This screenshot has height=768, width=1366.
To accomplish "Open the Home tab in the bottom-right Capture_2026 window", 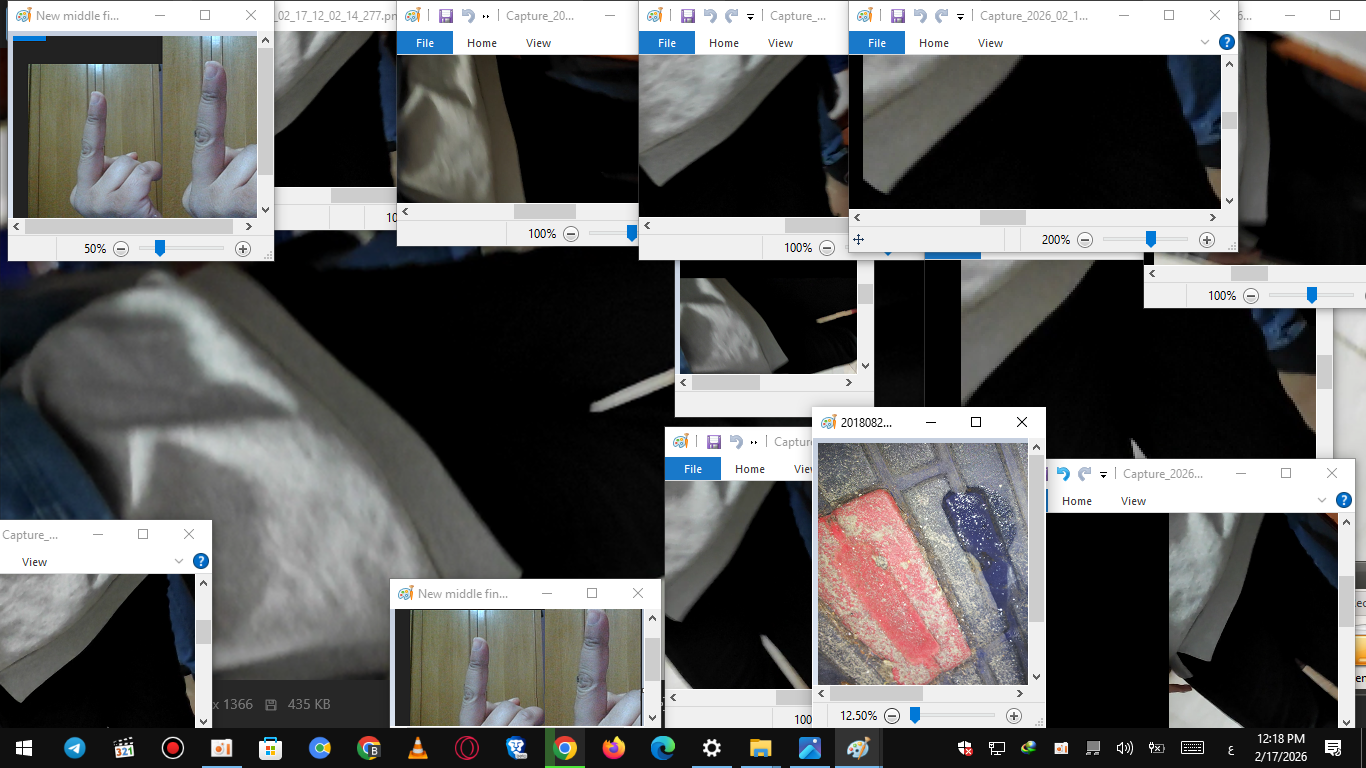I will pyautogui.click(x=1077, y=501).
